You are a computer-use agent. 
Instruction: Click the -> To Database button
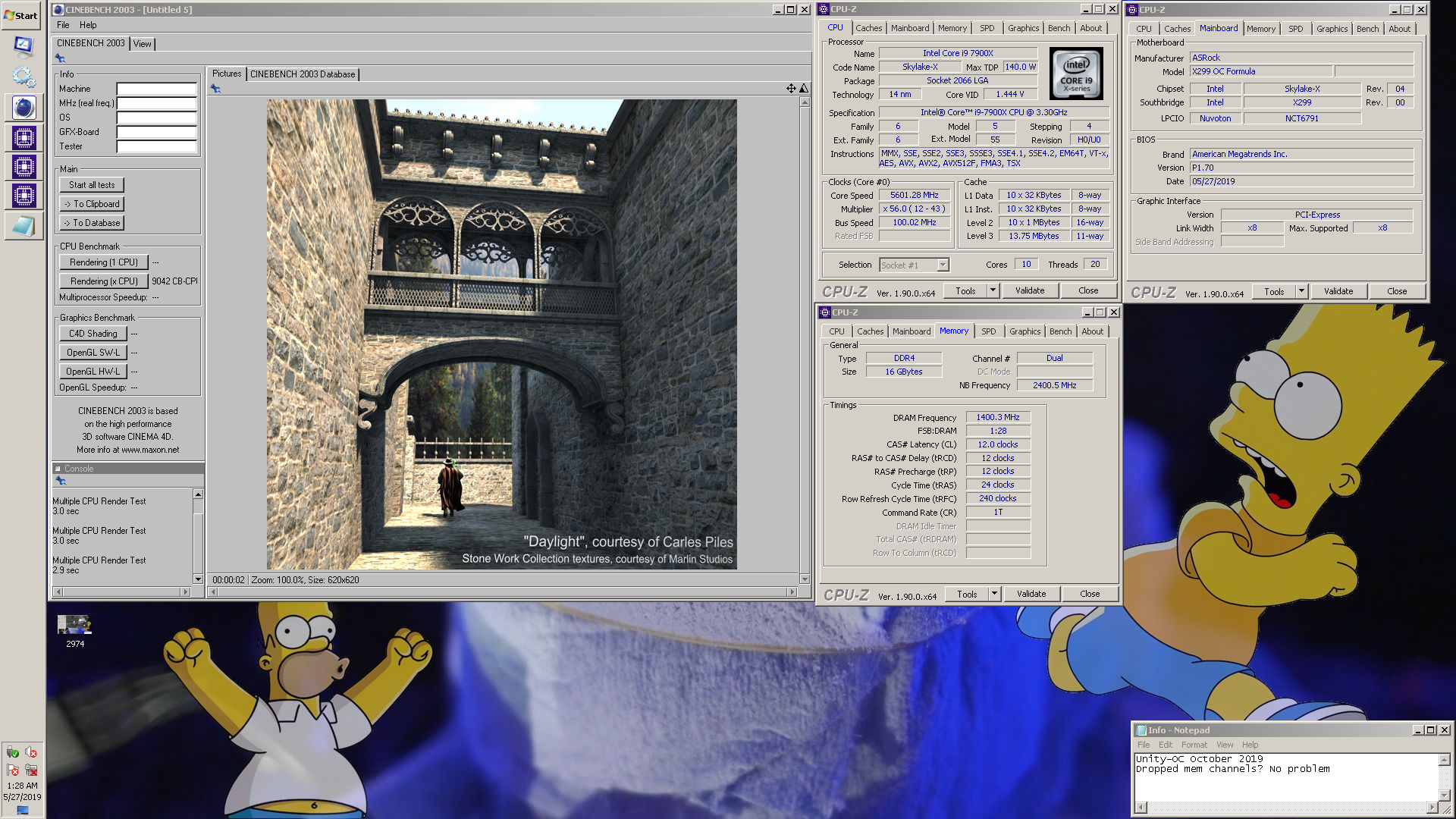pyautogui.click(x=92, y=223)
